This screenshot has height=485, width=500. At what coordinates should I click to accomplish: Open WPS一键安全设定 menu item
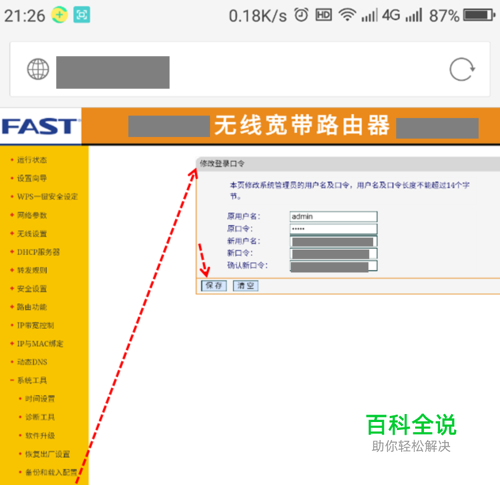[x=47, y=197]
